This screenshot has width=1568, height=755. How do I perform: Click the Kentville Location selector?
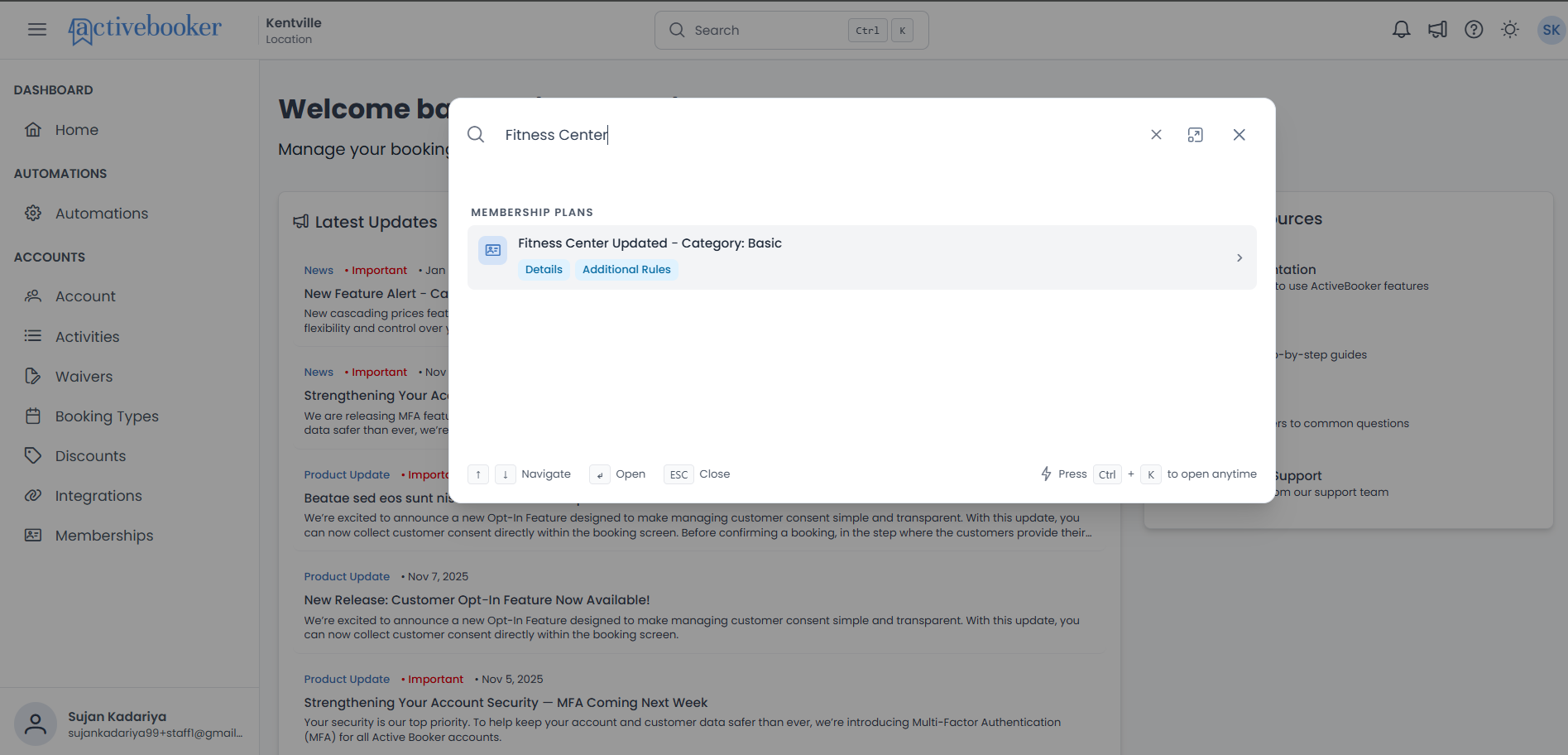294,31
